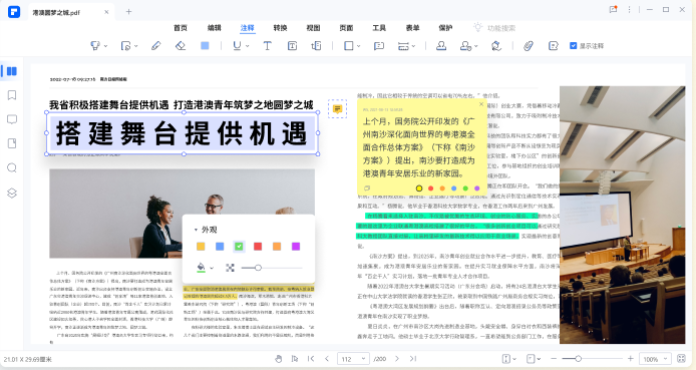Select the text box tool
Screen dimensions: 696x370
(292, 46)
